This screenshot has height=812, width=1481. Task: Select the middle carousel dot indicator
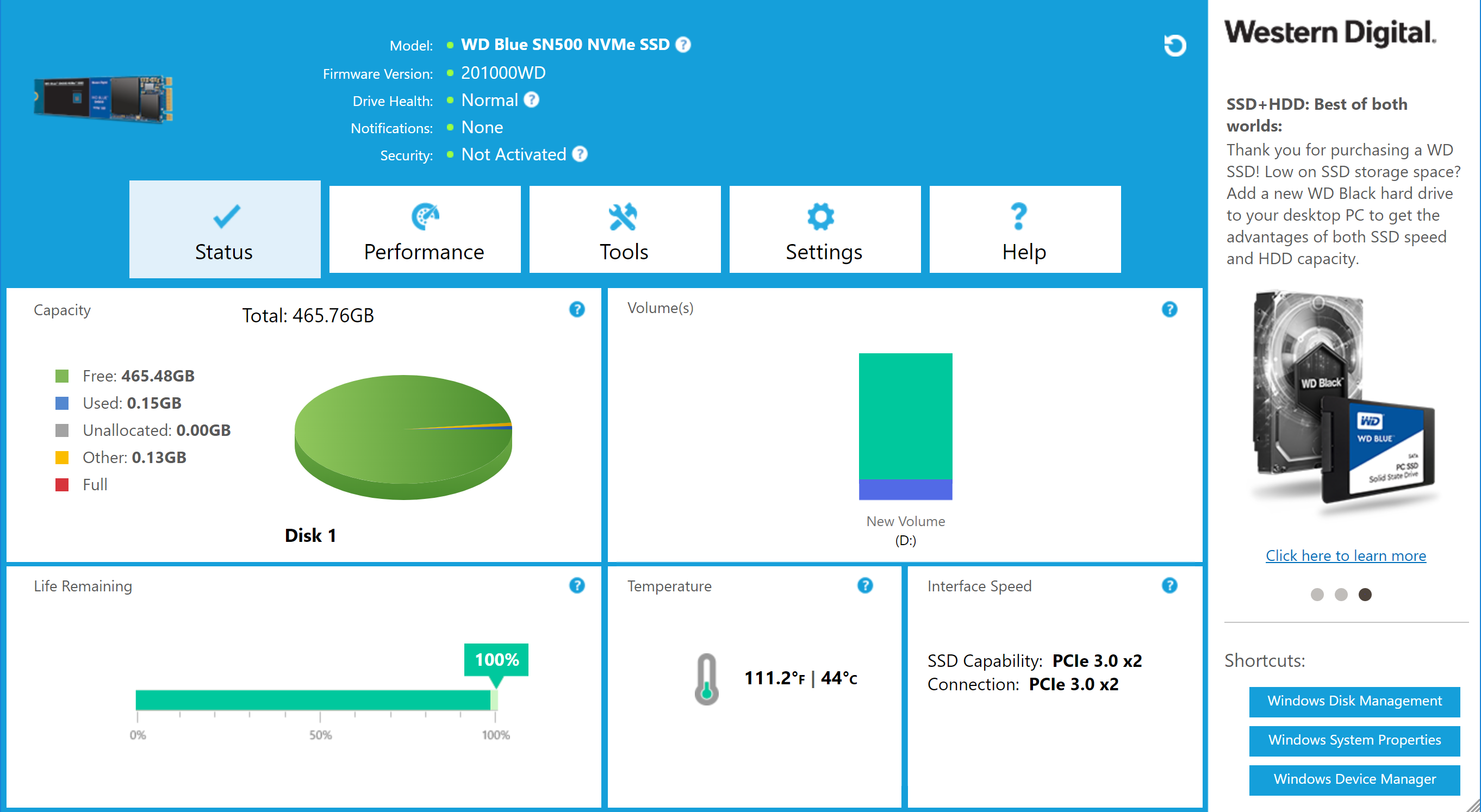[1341, 594]
